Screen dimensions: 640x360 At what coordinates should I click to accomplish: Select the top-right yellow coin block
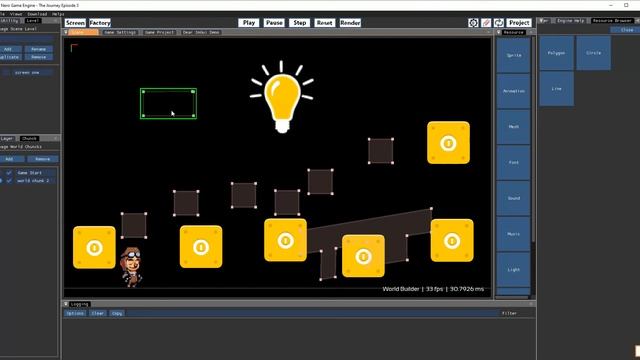(448, 143)
